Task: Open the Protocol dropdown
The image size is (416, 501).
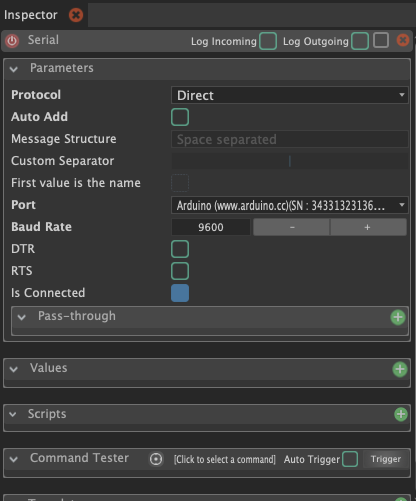Action: click(x=290, y=95)
